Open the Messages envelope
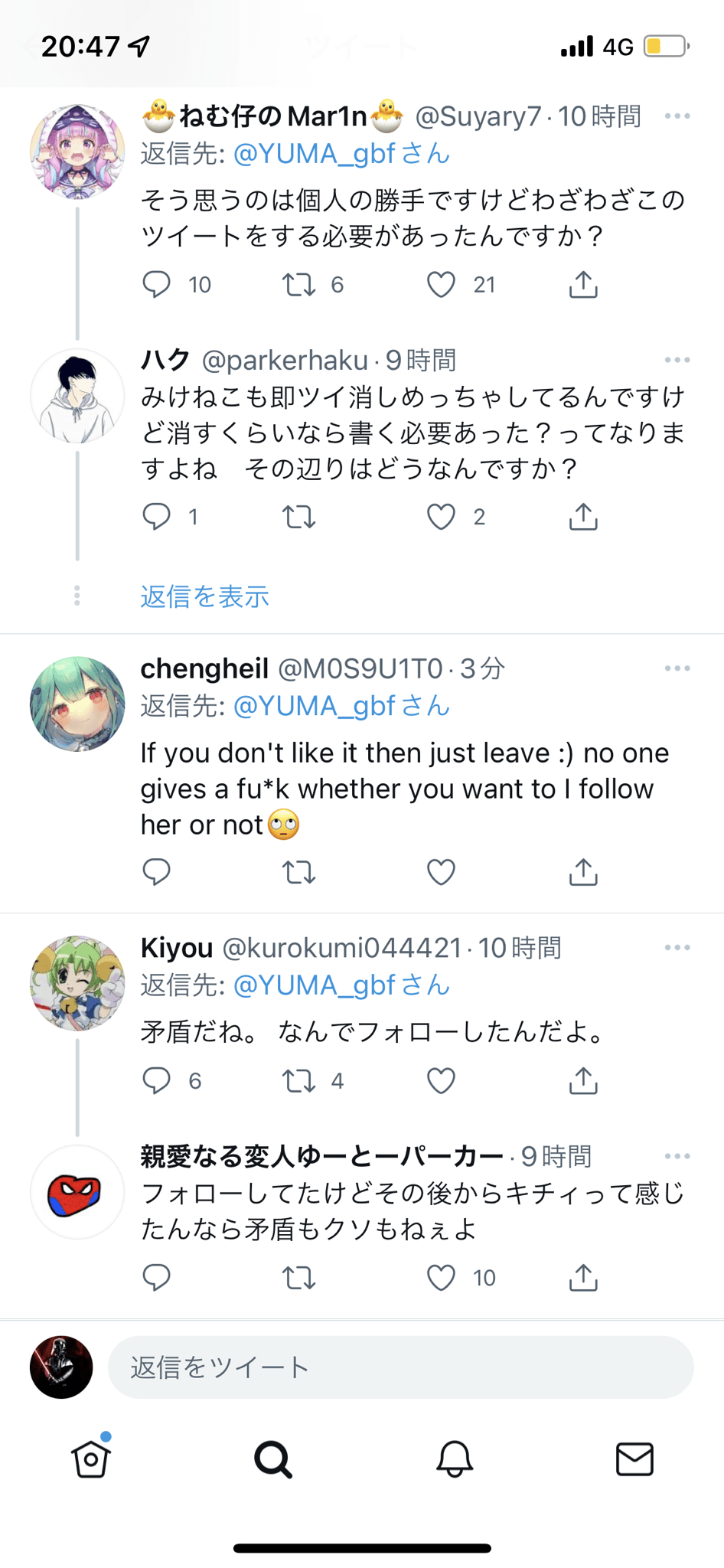The height and width of the screenshot is (1568, 724). point(634,1459)
